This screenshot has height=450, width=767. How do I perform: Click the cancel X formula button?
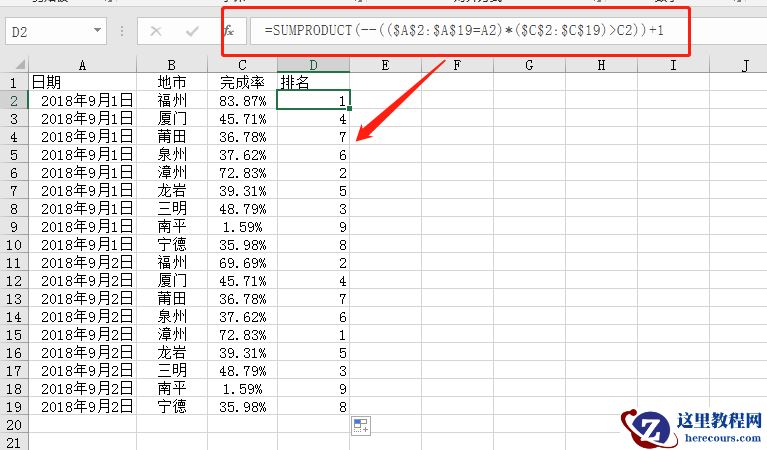tap(156, 31)
